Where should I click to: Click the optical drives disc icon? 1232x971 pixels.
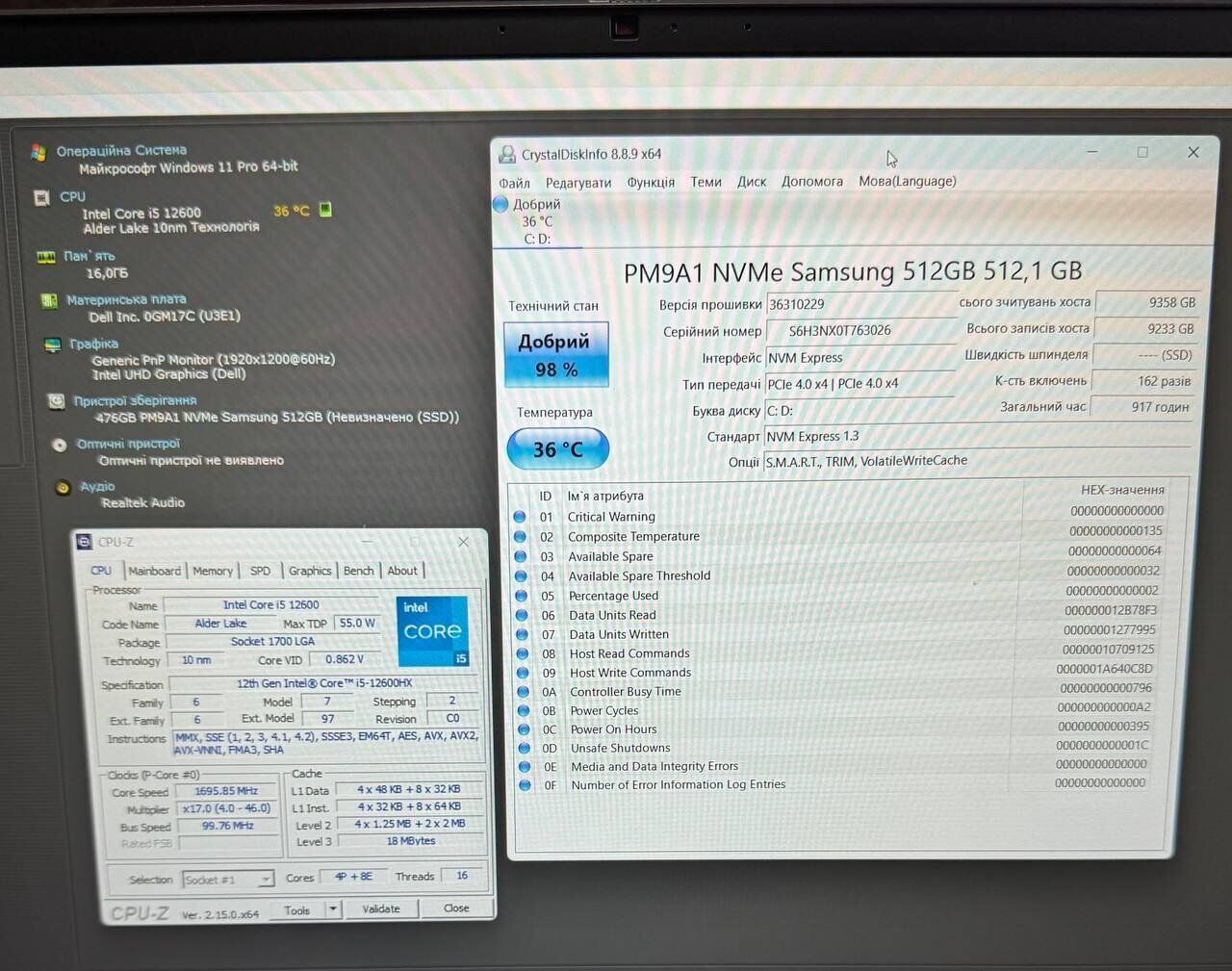pos(60,445)
